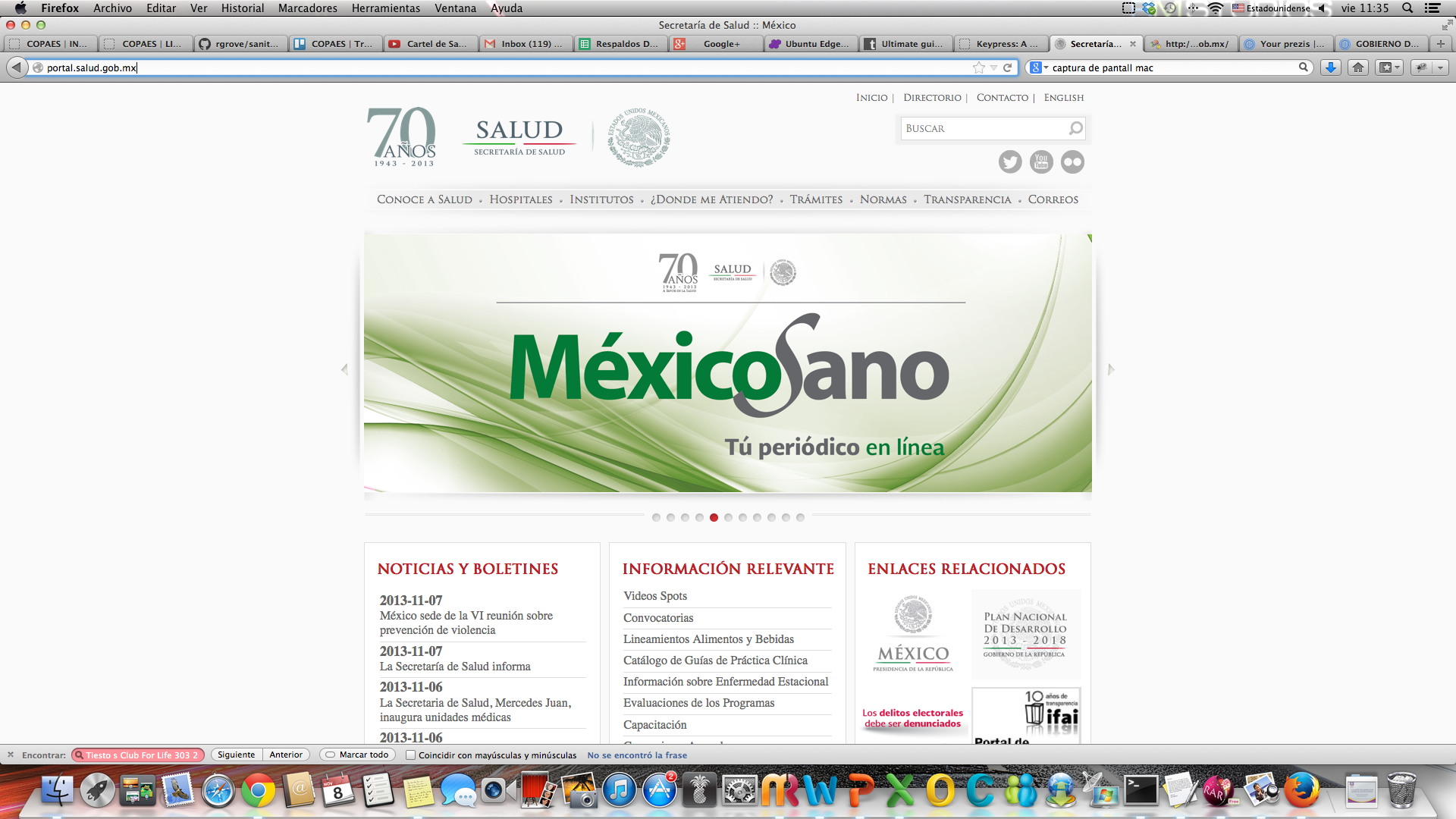
Task: Click the 'English' language link
Action: tap(1063, 98)
